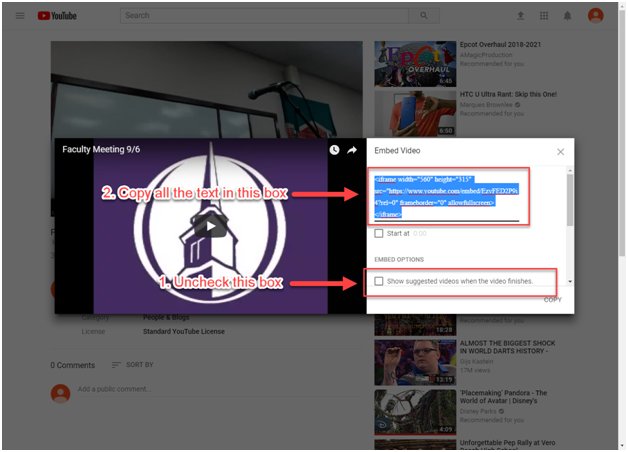This screenshot has width=628, height=452.
Task: Open the notifications bell
Action: (x=567, y=16)
